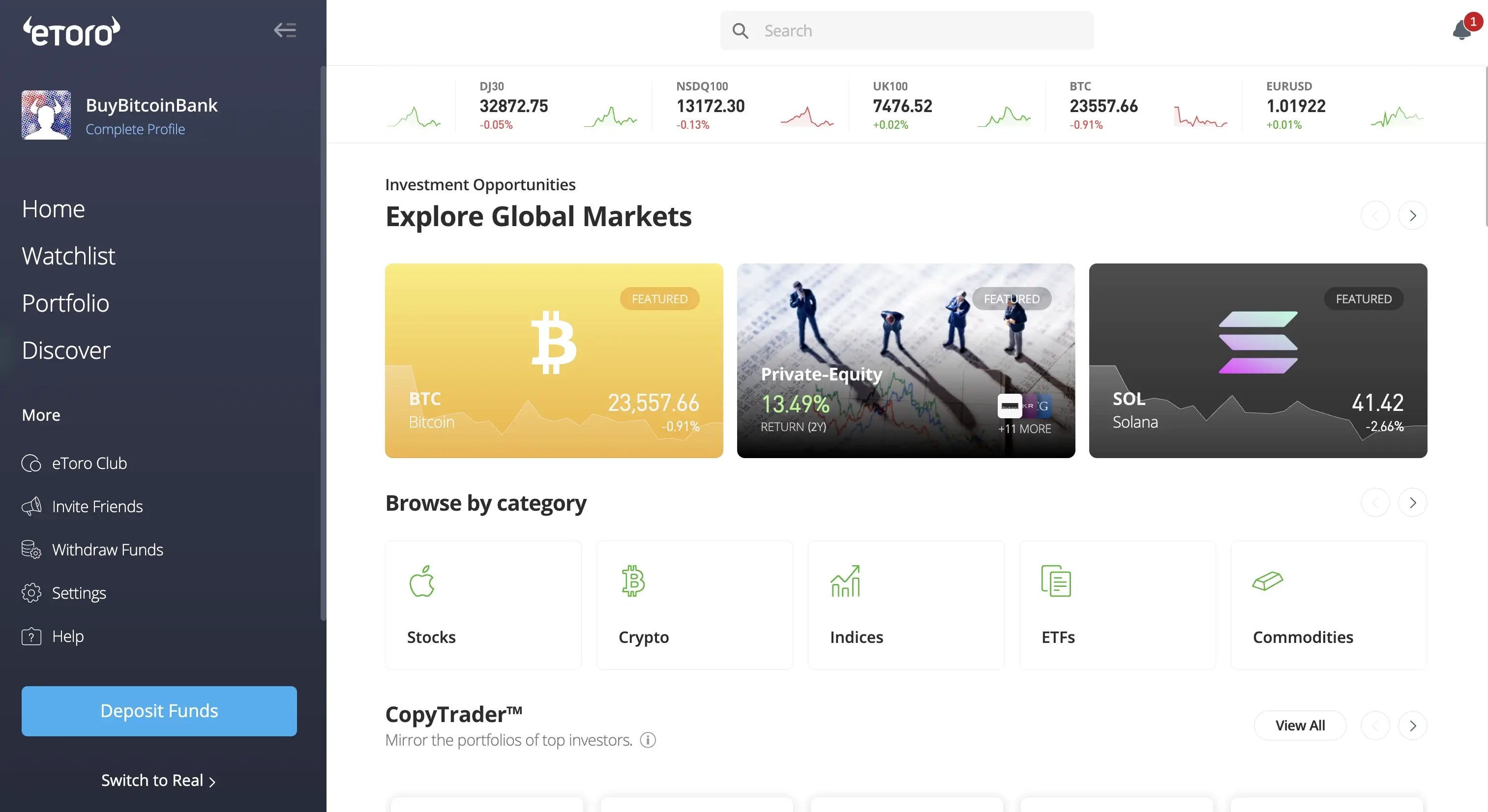Open the Commodities category card
Image resolution: width=1488 pixels, height=812 pixels.
1329,605
